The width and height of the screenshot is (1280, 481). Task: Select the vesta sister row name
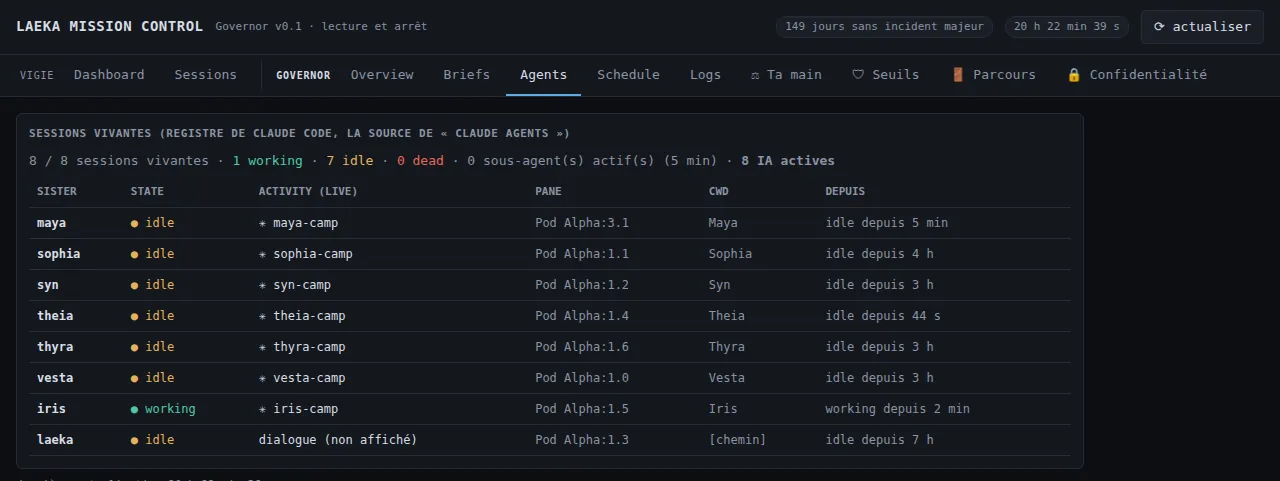pos(55,378)
